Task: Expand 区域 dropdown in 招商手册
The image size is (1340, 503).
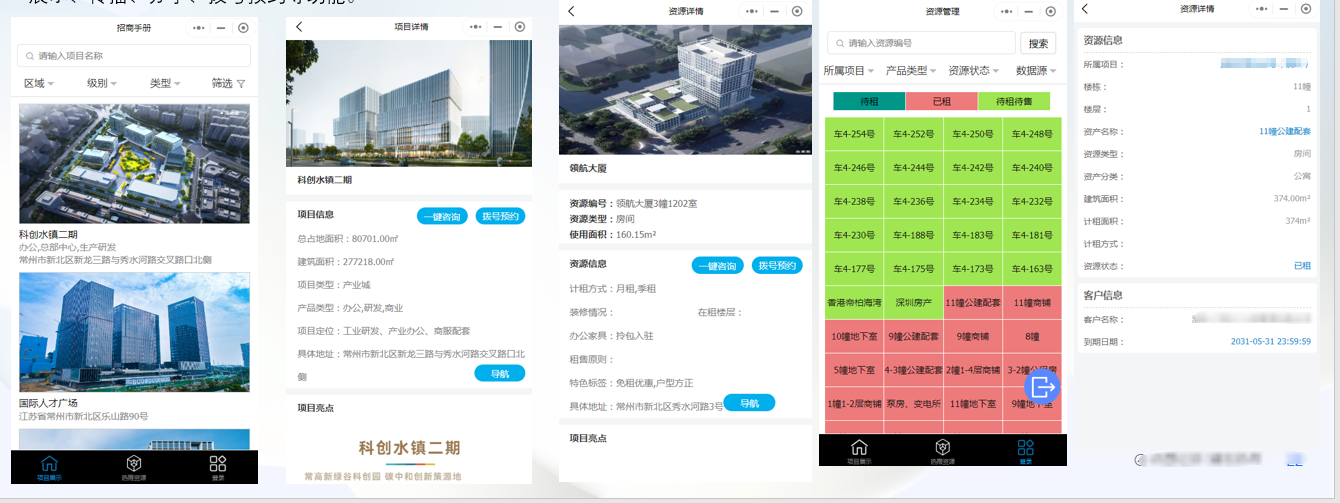Action: coord(39,83)
